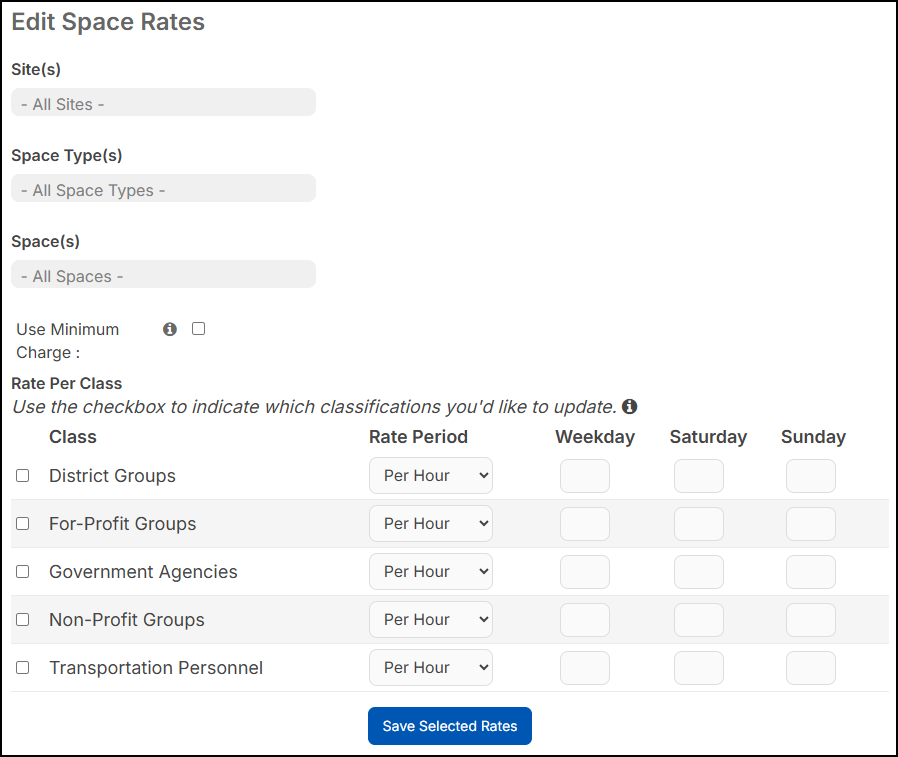Focus the Saturday rate field for Government Agencies
This screenshot has width=898, height=757.
[x=699, y=572]
